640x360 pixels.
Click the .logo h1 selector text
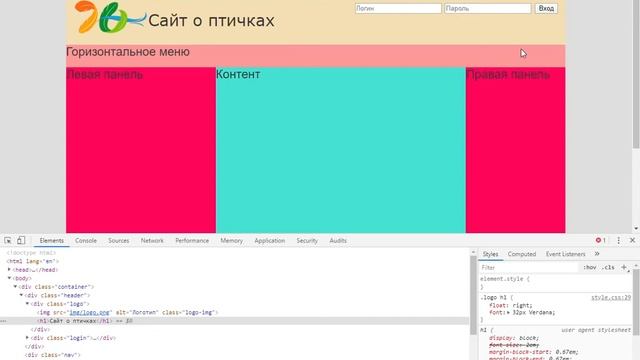coord(494,298)
